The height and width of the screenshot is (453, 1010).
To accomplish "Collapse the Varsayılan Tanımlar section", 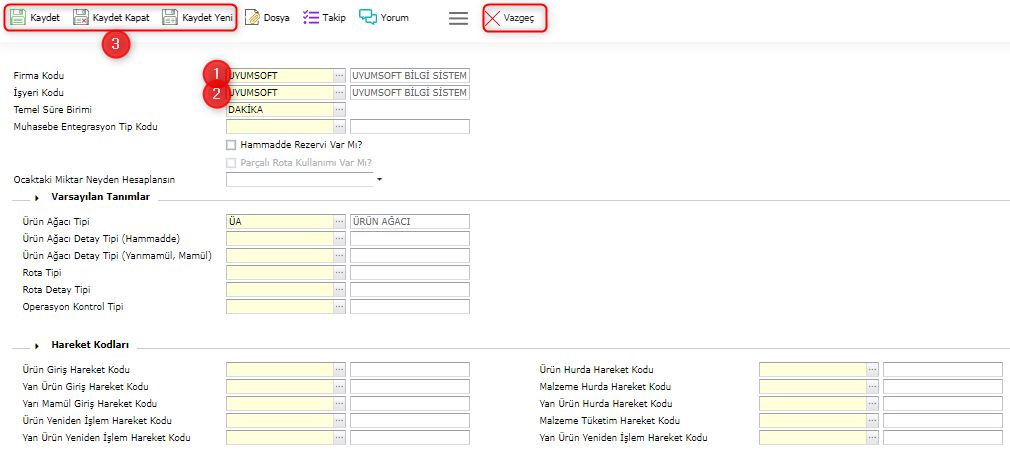I will (x=36, y=198).
